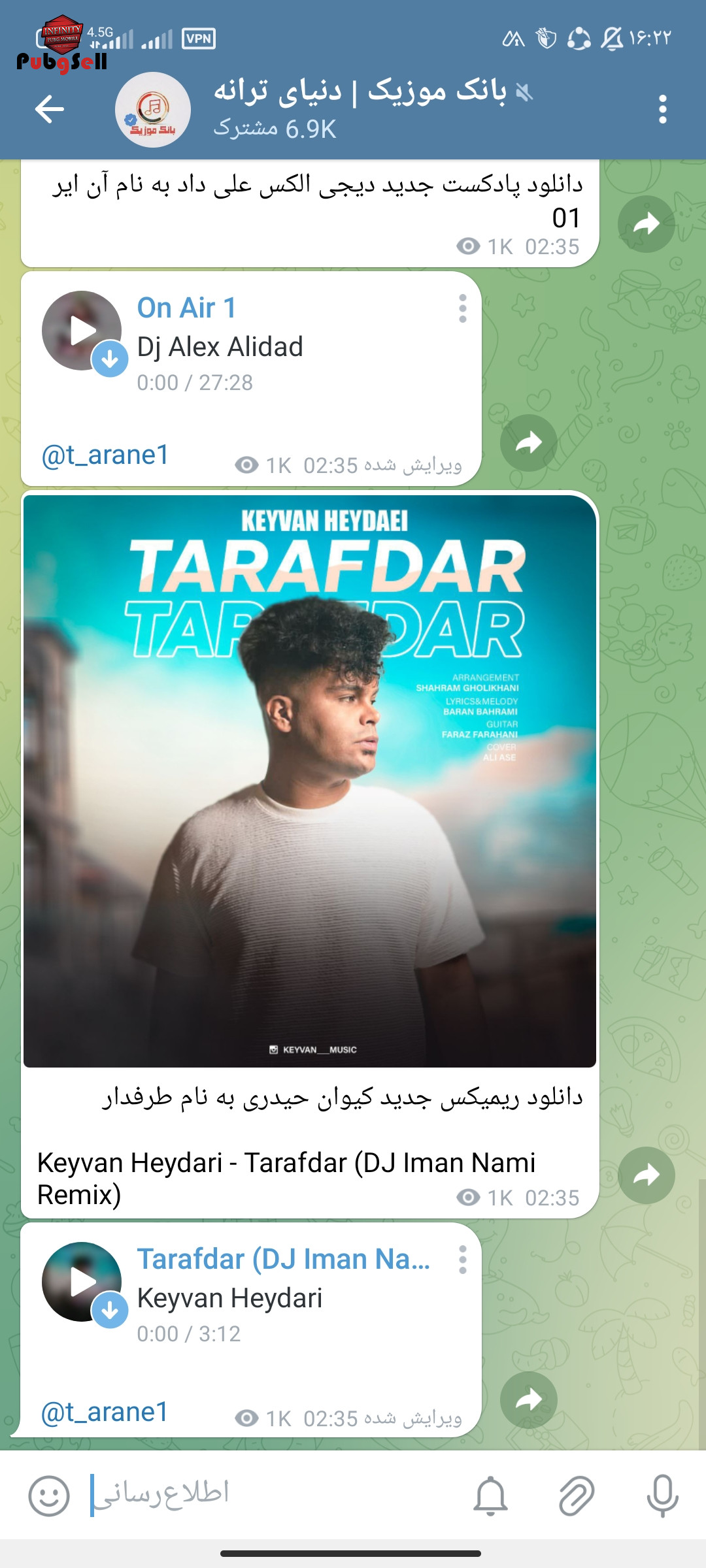Open @t_arane1 link under On Air 1
This screenshot has width=706, height=1568.
pyautogui.click(x=105, y=455)
